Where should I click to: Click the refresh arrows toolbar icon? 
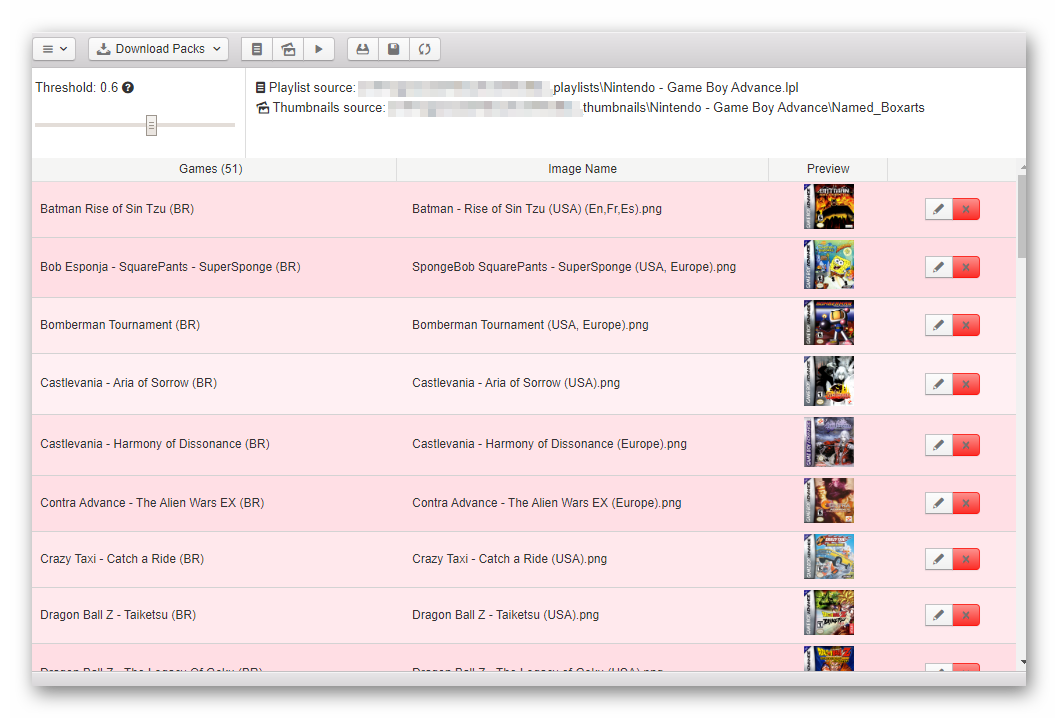click(x=424, y=49)
